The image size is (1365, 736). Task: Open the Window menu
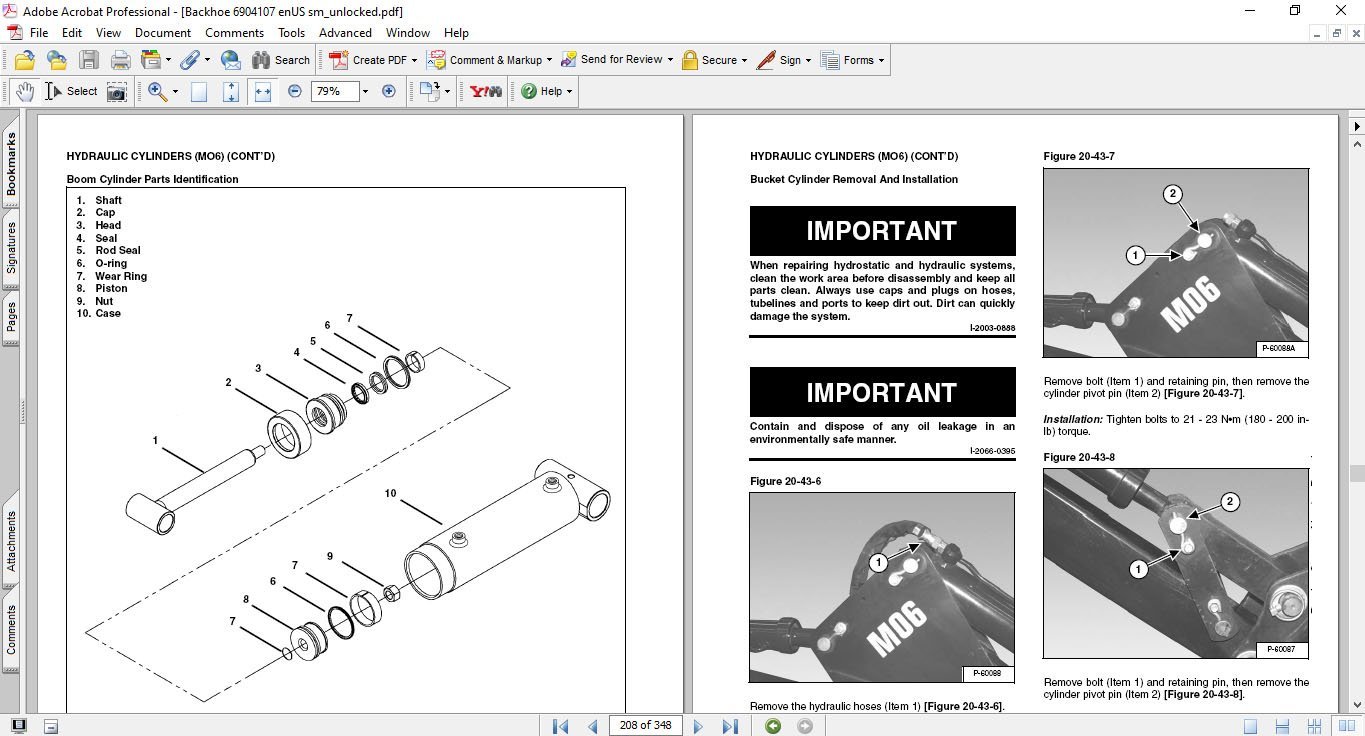408,33
